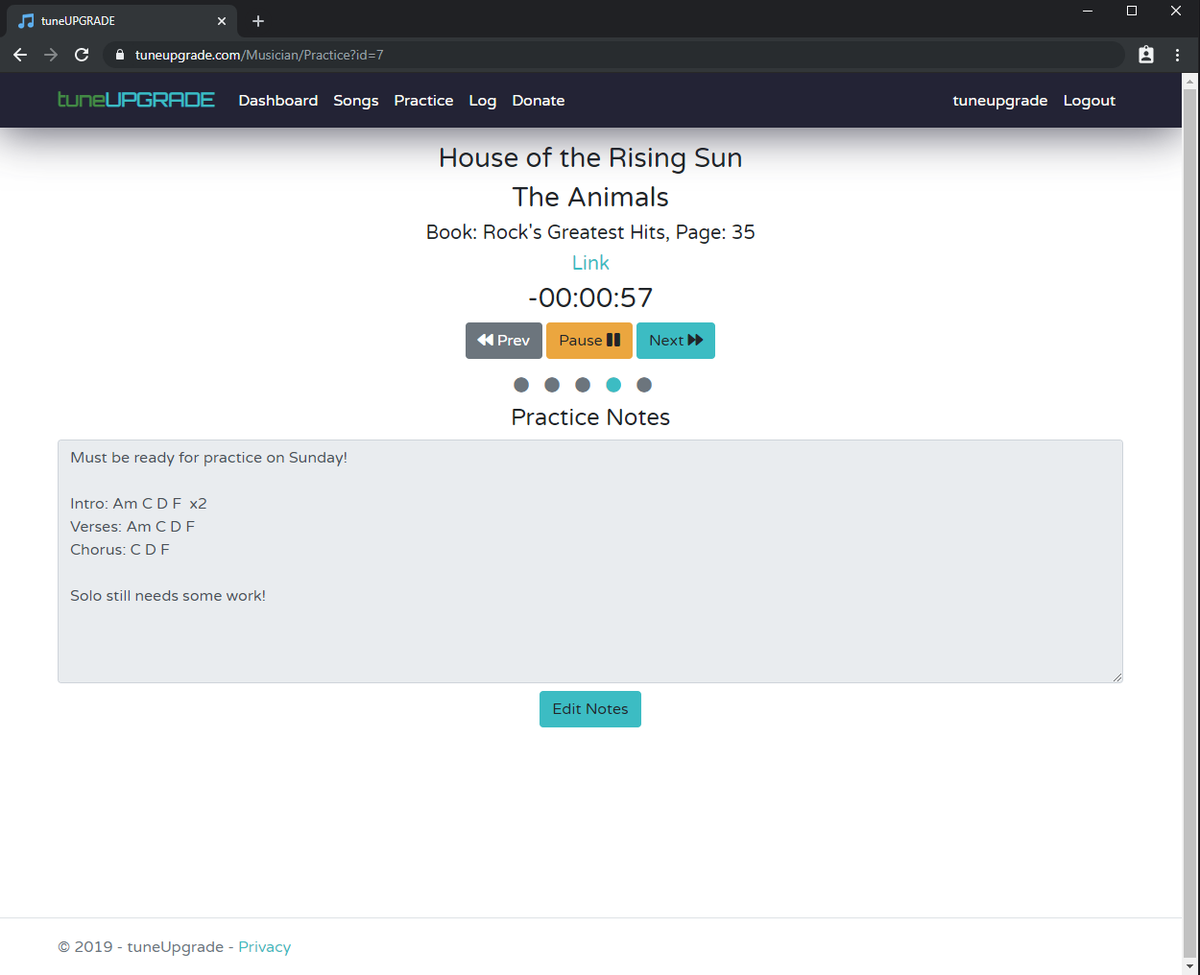Open the song's Link hyperlink
The width and height of the screenshot is (1200, 975).
coord(590,263)
